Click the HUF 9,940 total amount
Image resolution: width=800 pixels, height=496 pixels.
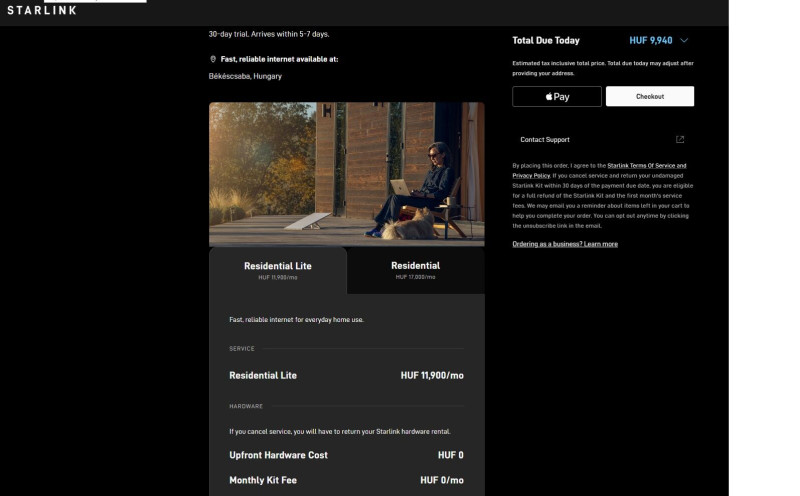coord(651,40)
